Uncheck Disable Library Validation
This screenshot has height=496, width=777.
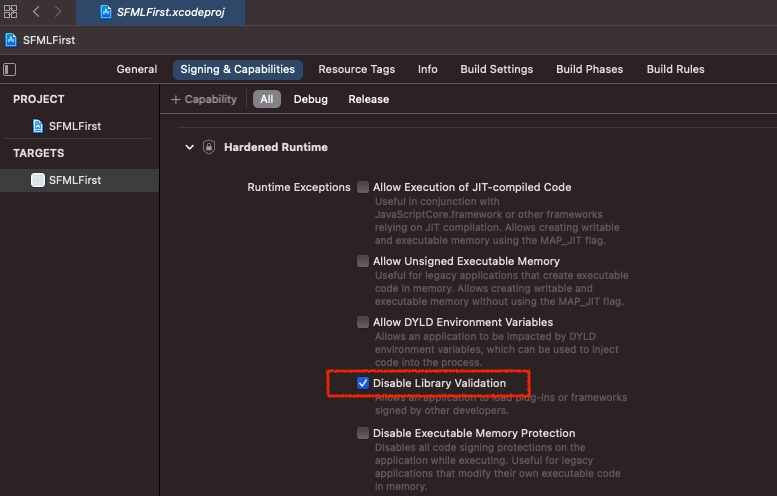click(x=363, y=383)
